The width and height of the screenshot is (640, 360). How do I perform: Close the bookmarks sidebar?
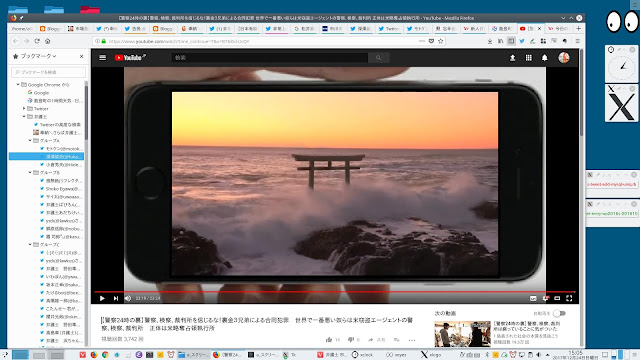pyautogui.click(x=81, y=56)
